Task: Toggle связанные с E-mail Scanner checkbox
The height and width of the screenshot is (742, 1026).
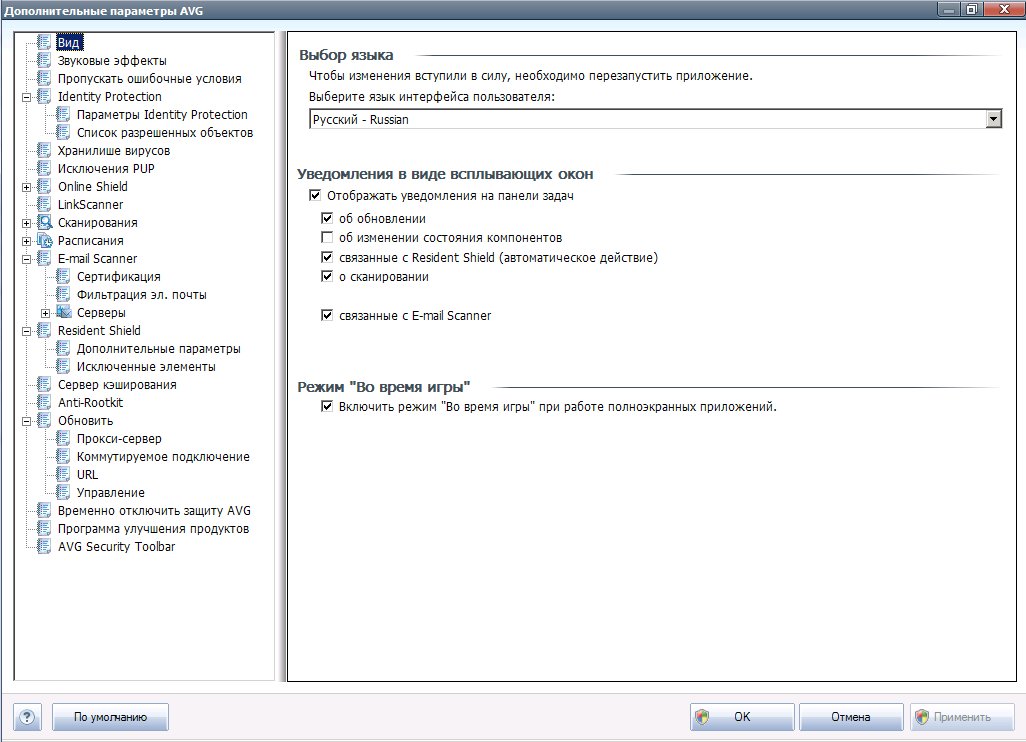Action: coord(327,315)
